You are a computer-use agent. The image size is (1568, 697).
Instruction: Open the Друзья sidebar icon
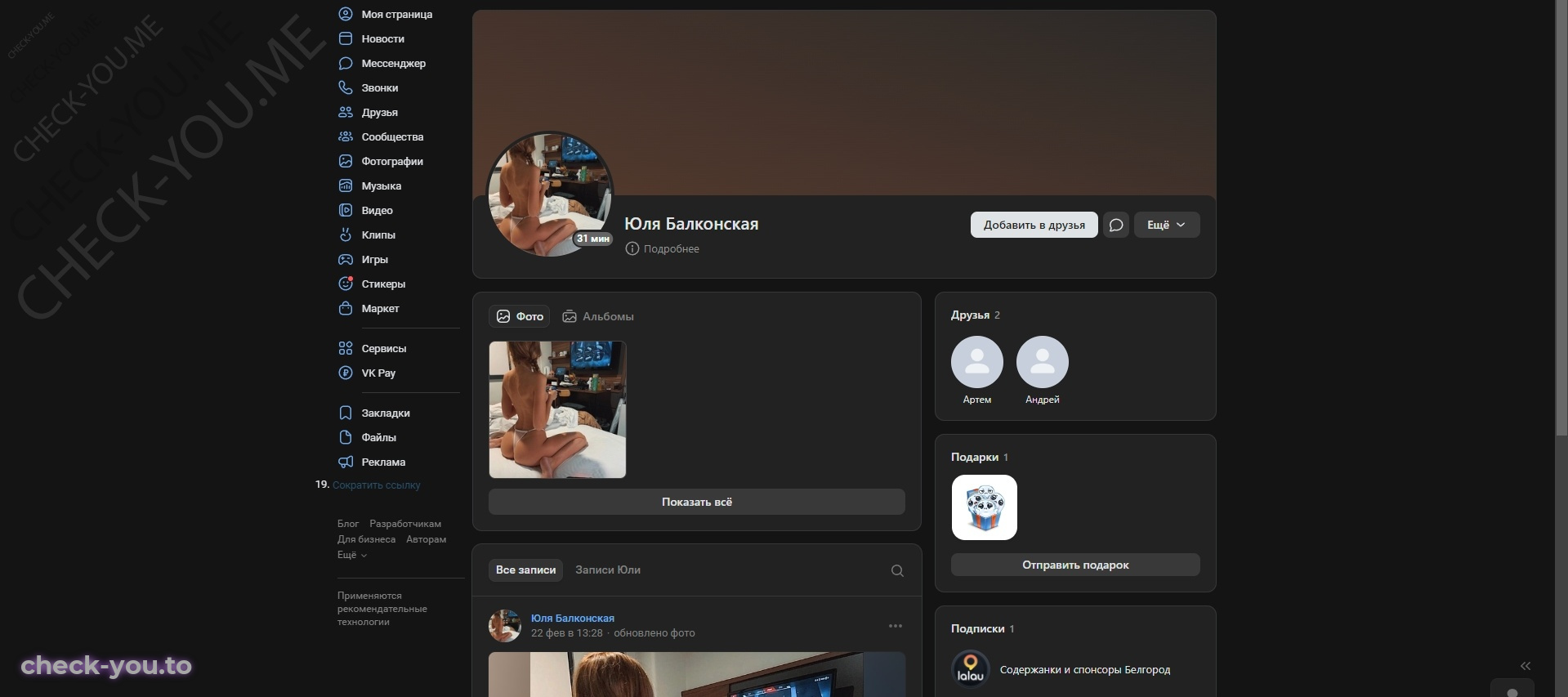coord(346,112)
